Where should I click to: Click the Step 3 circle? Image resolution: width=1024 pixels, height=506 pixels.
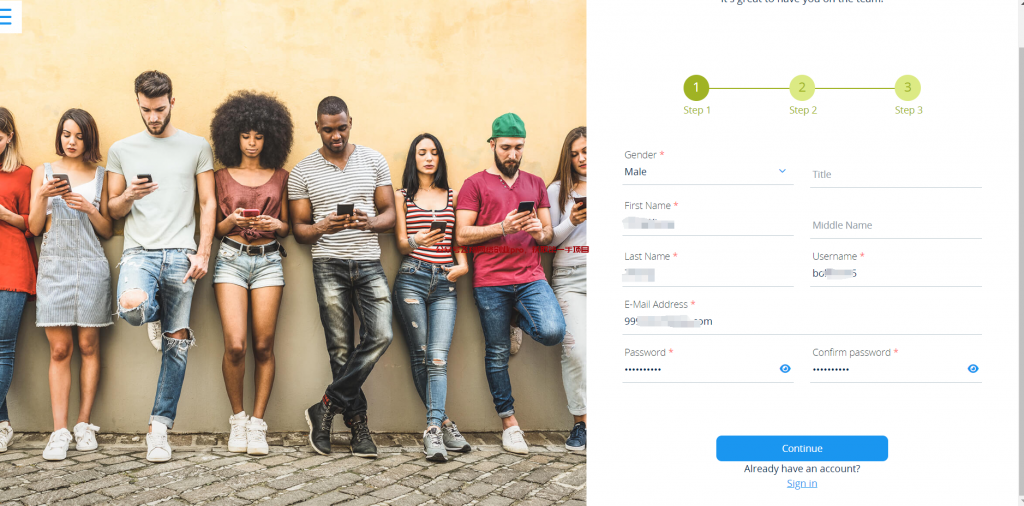(x=908, y=87)
